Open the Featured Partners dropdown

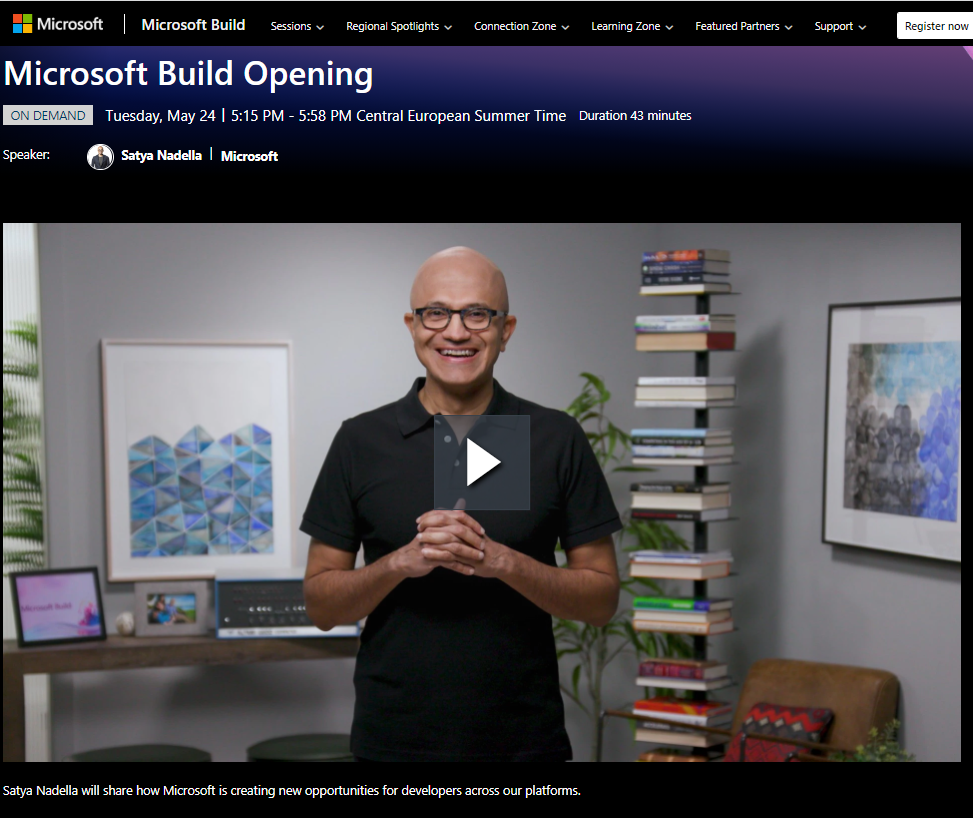743,26
